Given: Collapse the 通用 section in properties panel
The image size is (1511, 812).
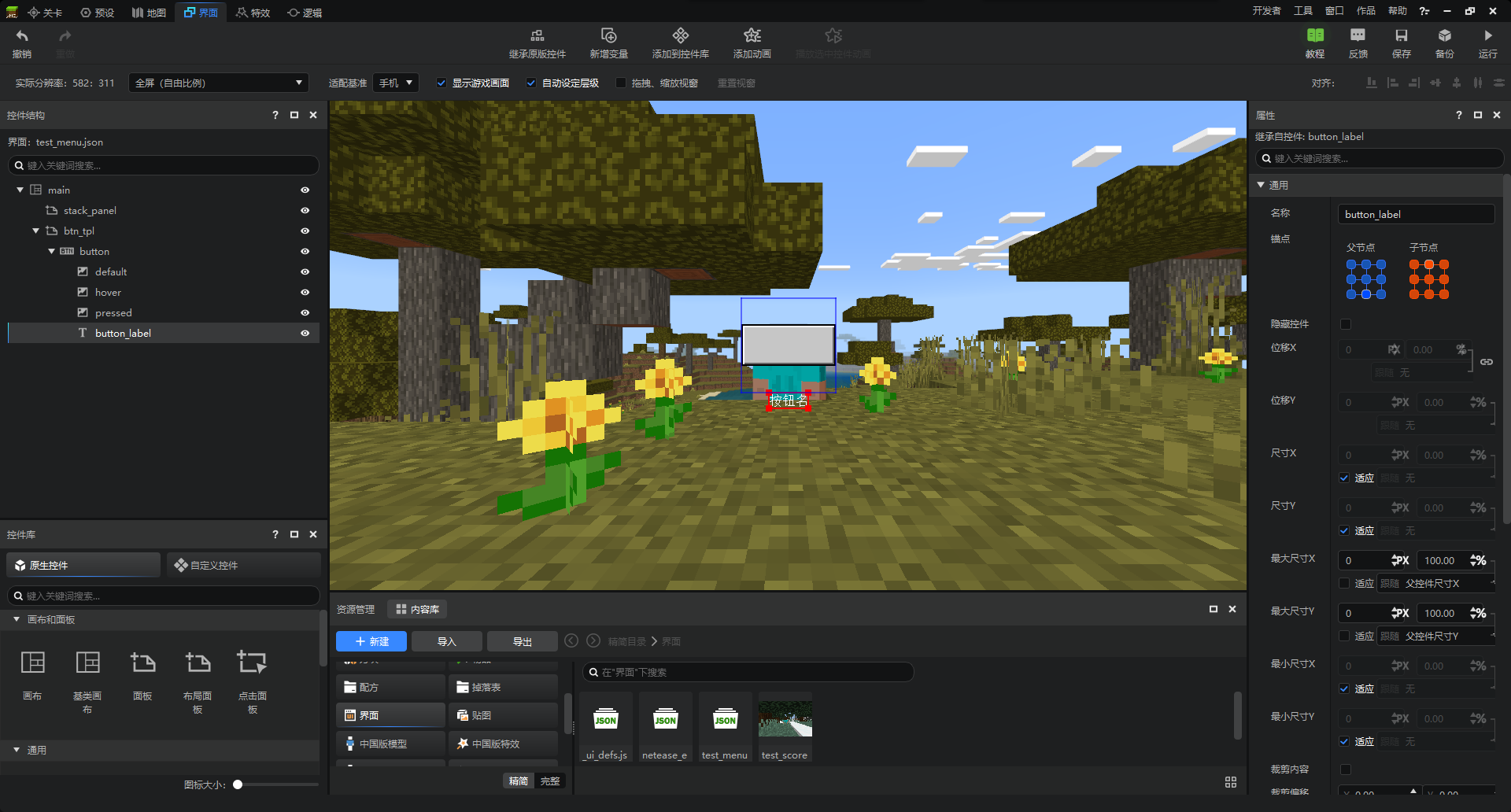Looking at the screenshot, I should 1261,185.
